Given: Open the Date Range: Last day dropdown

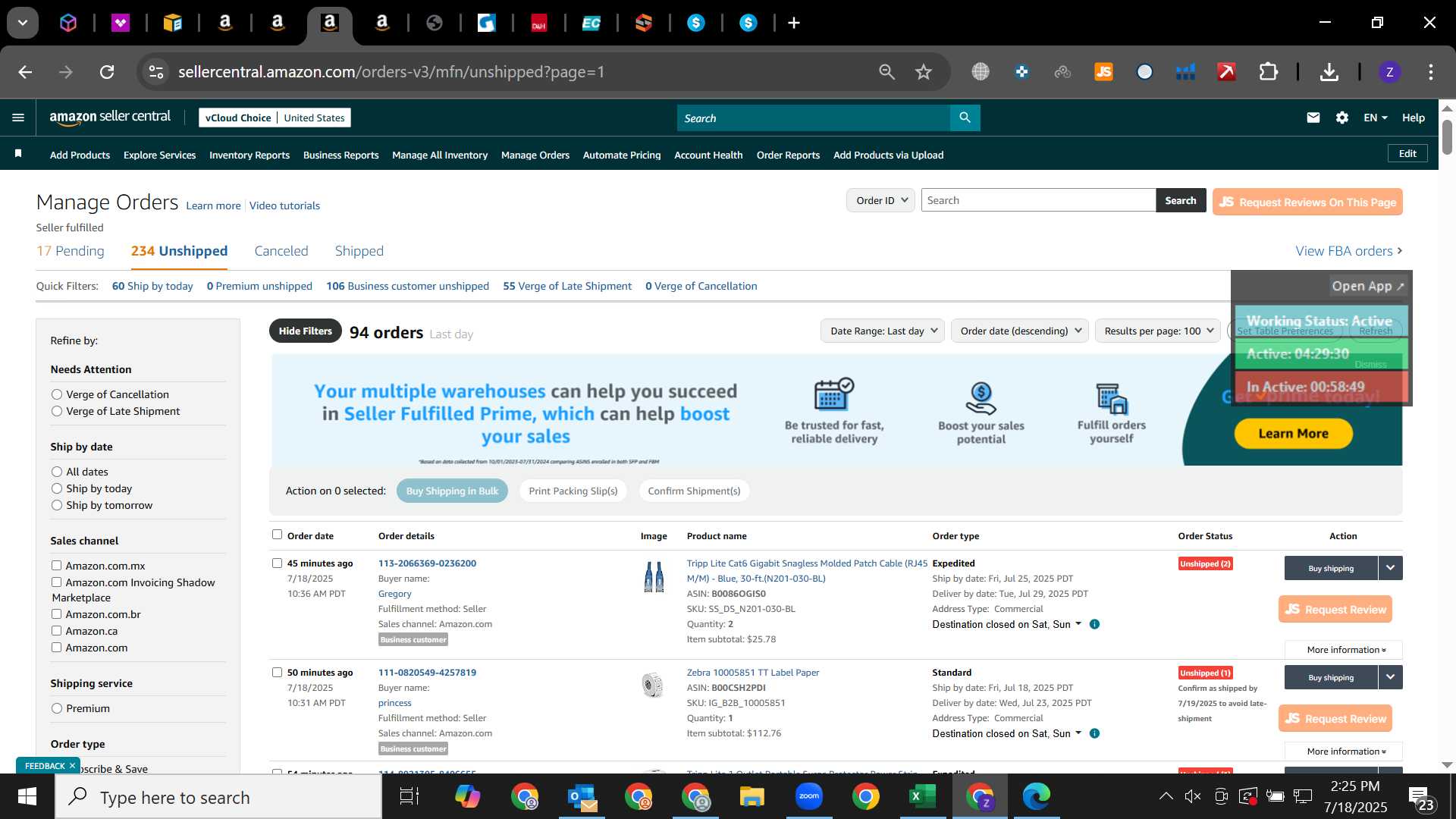Looking at the screenshot, I should tap(883, 331).
